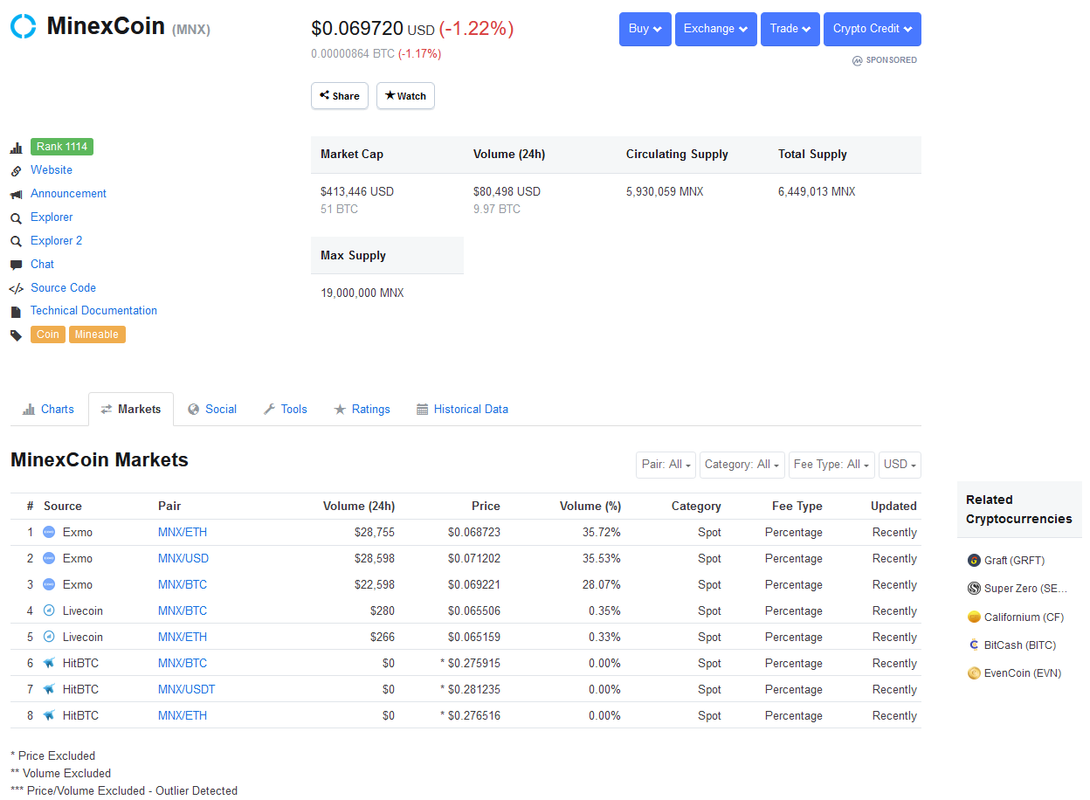Viewport: 1090px width, 800px height.
Task: Click the tag icon beside Coin
Action: 16,336
